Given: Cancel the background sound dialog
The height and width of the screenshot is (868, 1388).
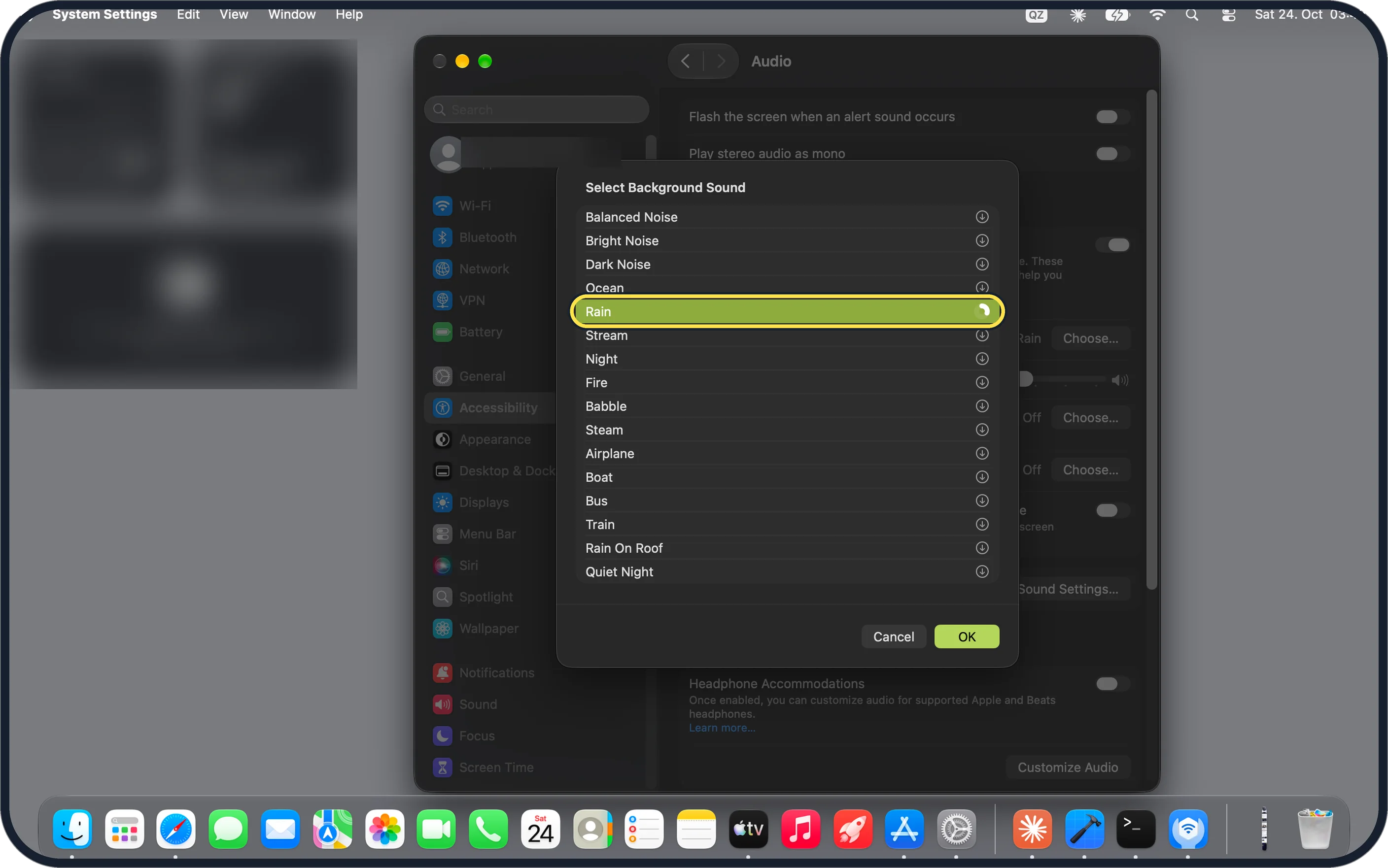Looking at the screenshot, I should coord(894,636).
